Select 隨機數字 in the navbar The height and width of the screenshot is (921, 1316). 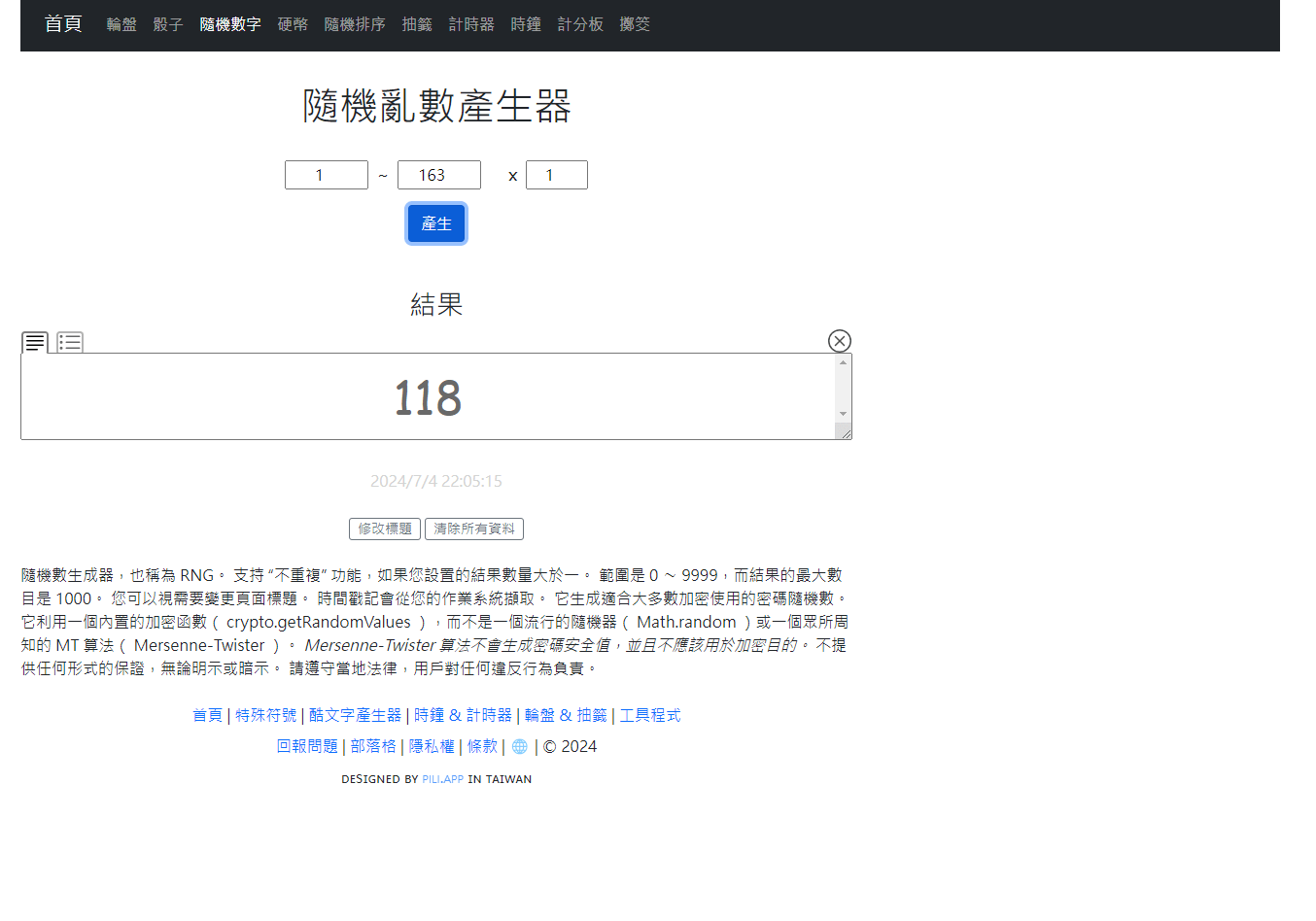coord(230,24)
